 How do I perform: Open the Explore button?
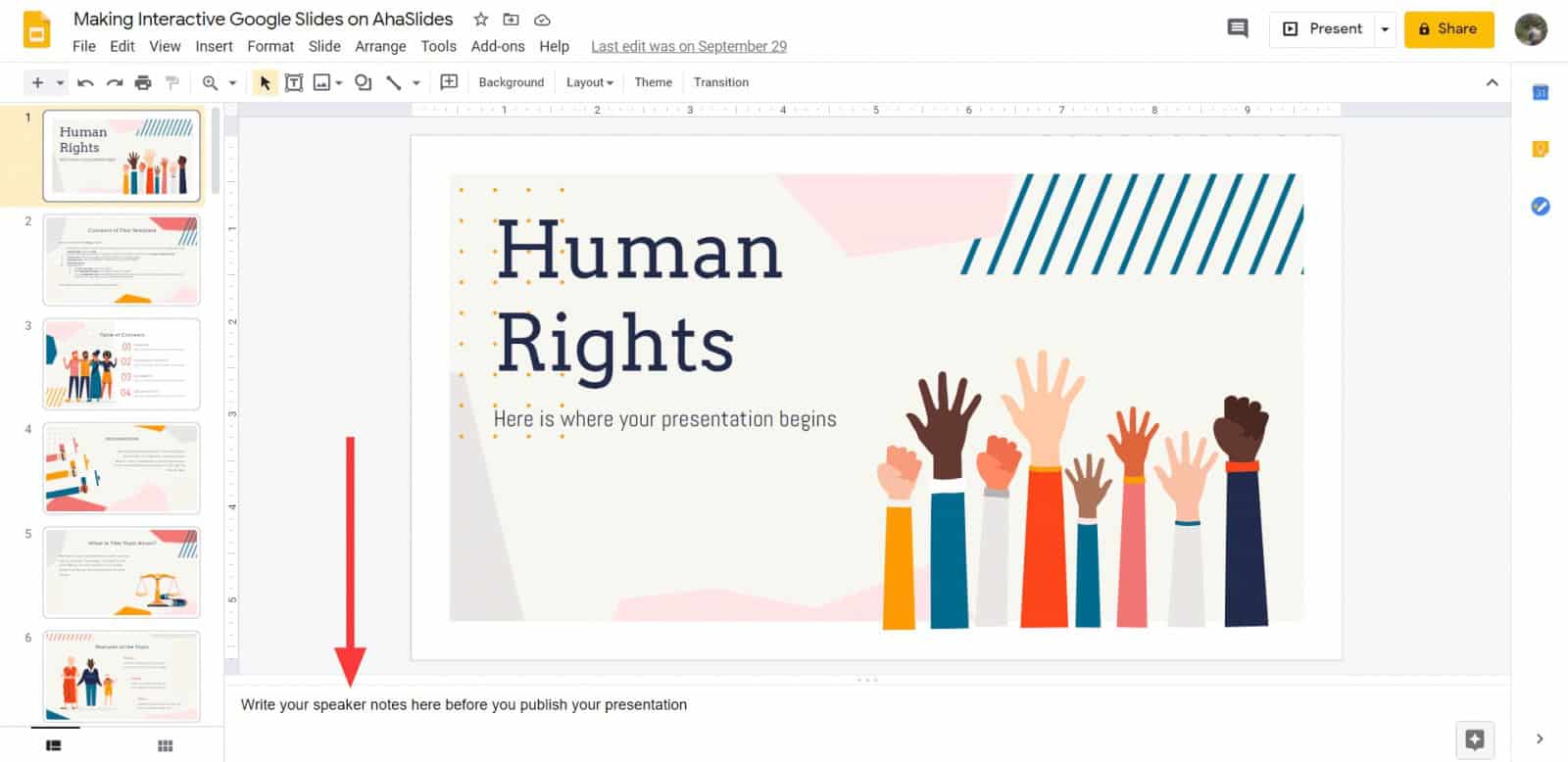click(1475, 739)
